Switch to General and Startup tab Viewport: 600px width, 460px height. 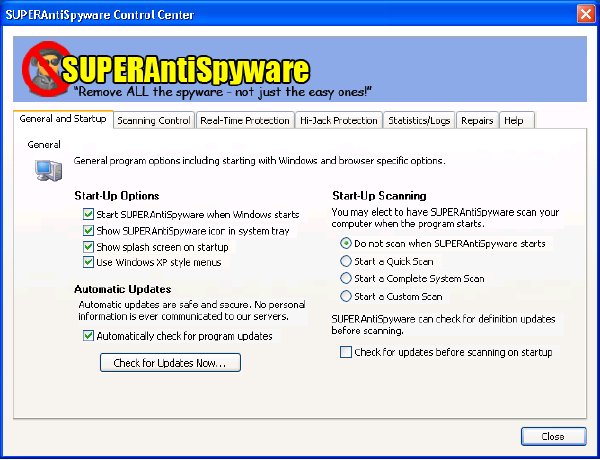pos(63,119)
